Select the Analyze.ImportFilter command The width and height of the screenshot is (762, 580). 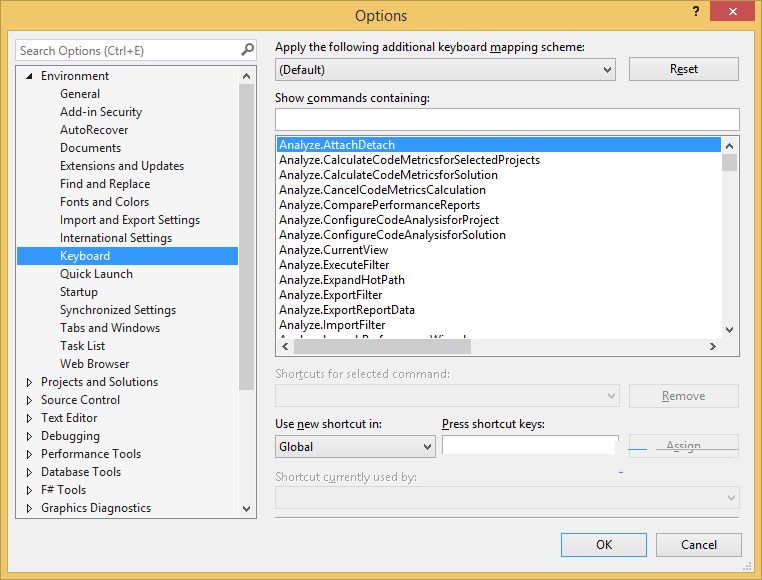(x=332, y=326)
